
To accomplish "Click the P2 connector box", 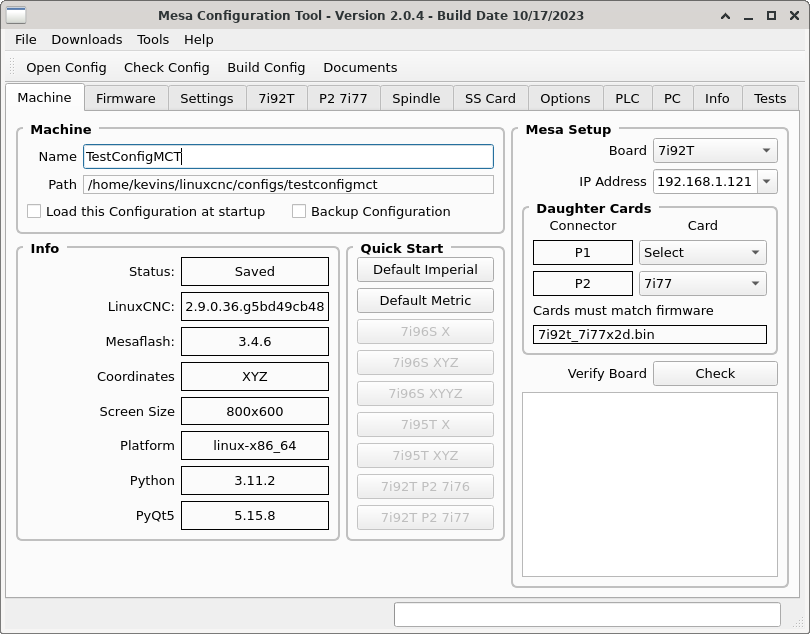I will click(583, 284).
